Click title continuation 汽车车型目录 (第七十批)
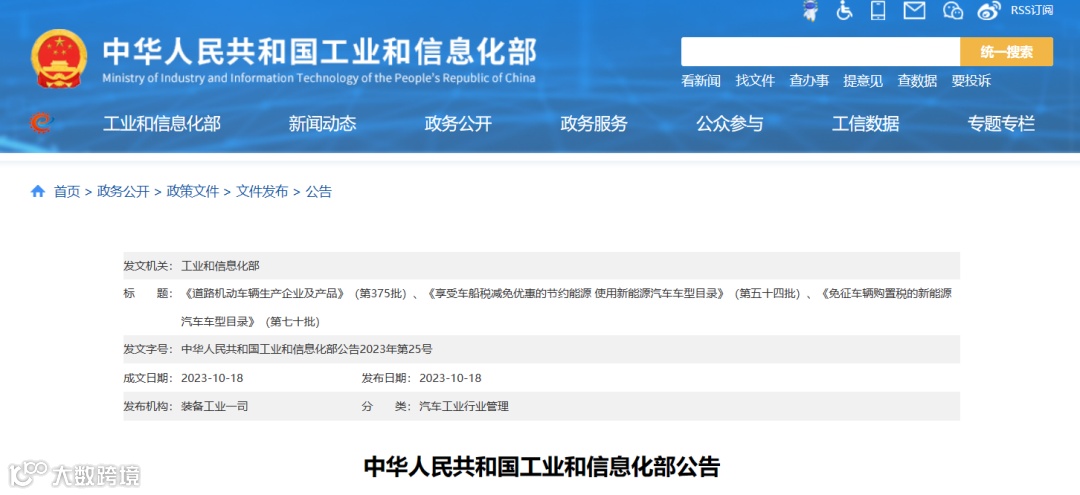Image resolution: width=1080 pixels, height=495 pixels. point(250,322)
